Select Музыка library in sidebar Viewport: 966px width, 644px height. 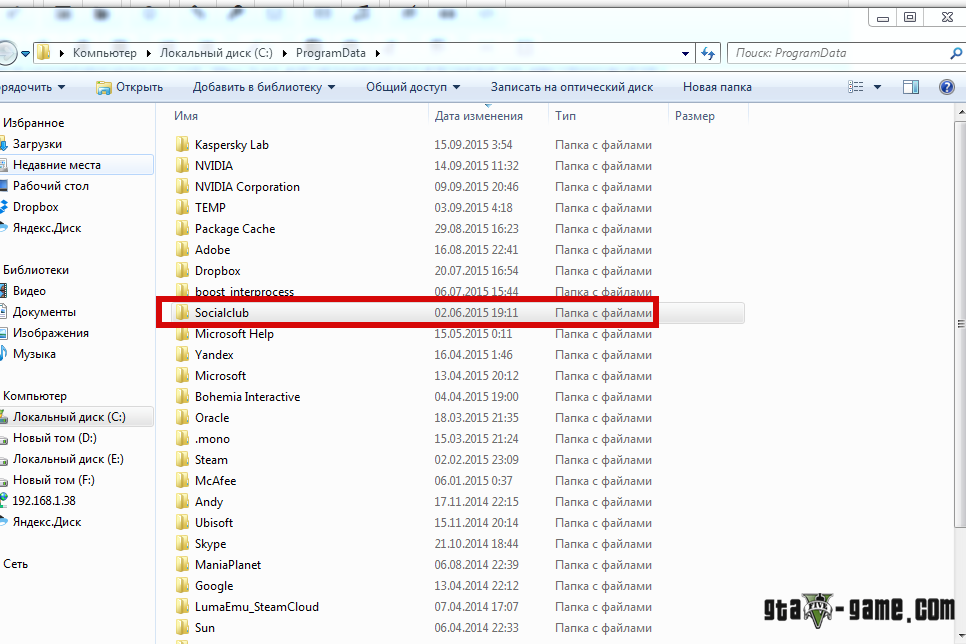click(34, 354)
